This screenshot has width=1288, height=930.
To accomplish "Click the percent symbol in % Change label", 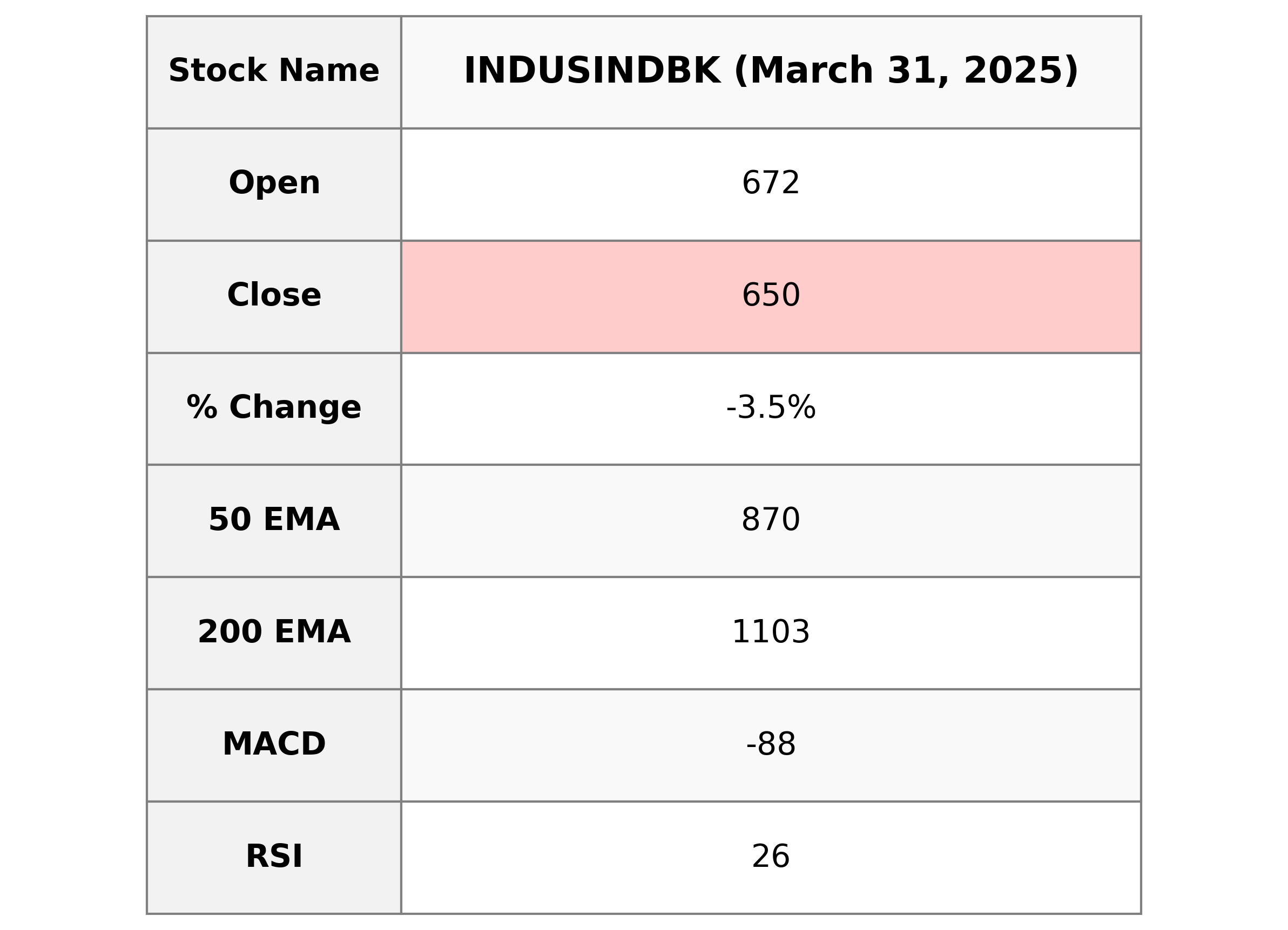I will click(x=201, y=407).
